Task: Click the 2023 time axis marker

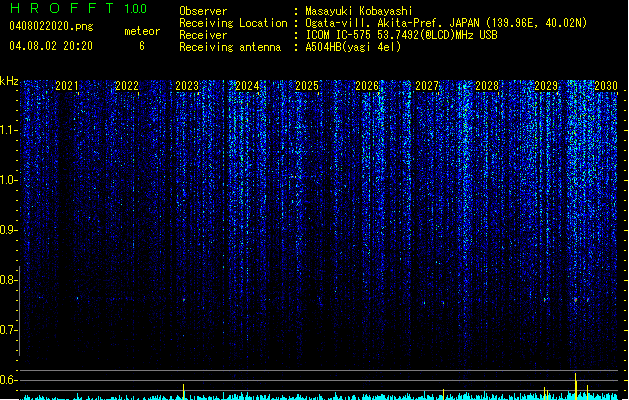Action: tap(187, 86)
